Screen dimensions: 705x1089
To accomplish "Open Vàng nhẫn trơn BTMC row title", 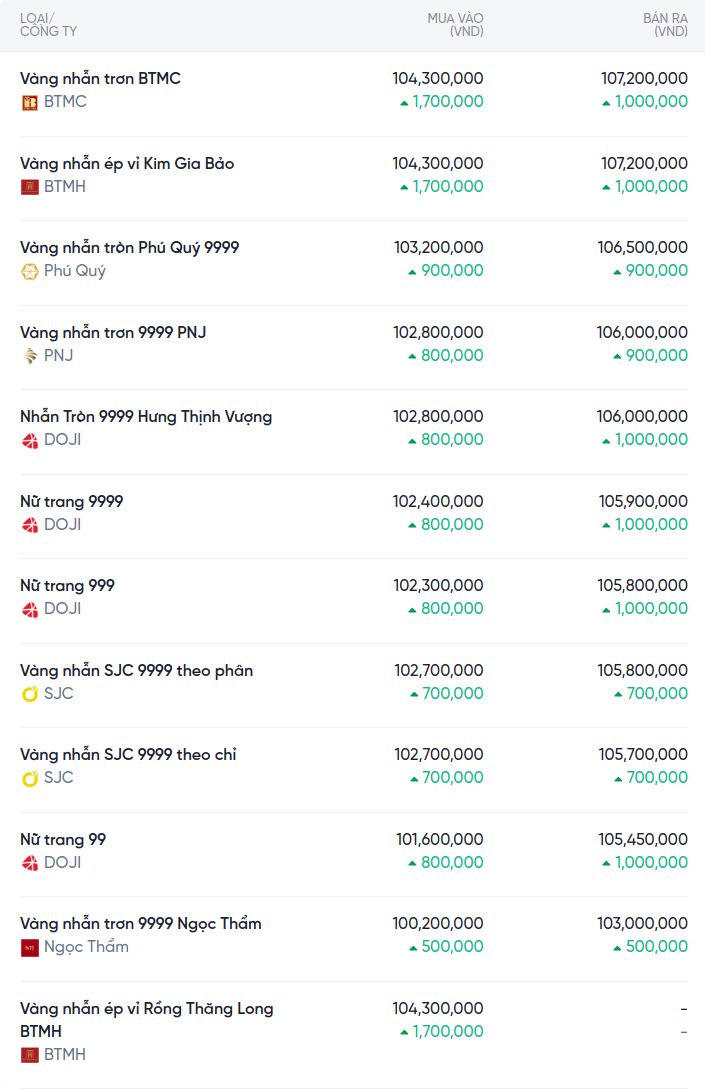I will coord(100,78).
